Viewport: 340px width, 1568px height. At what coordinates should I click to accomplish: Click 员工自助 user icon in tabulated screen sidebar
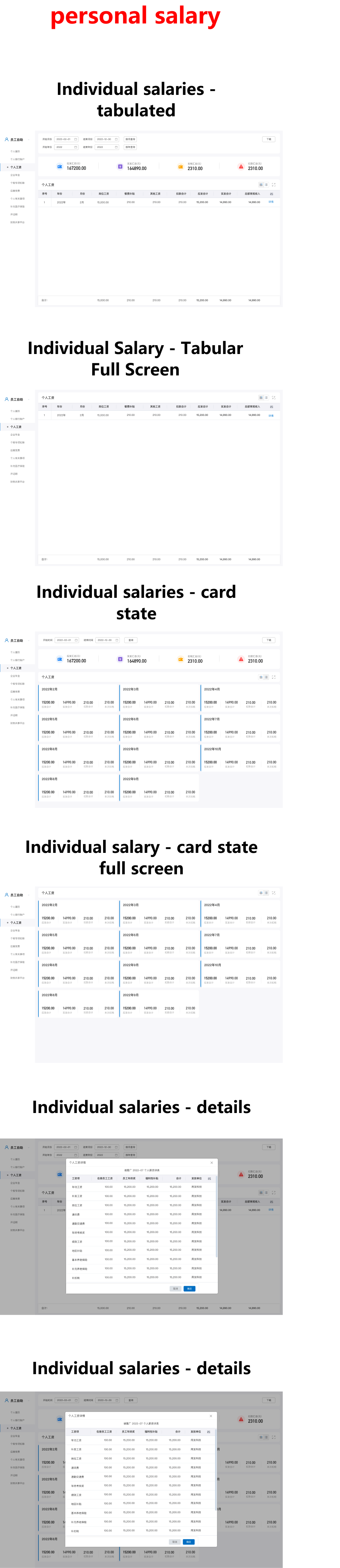coord(7,139)
